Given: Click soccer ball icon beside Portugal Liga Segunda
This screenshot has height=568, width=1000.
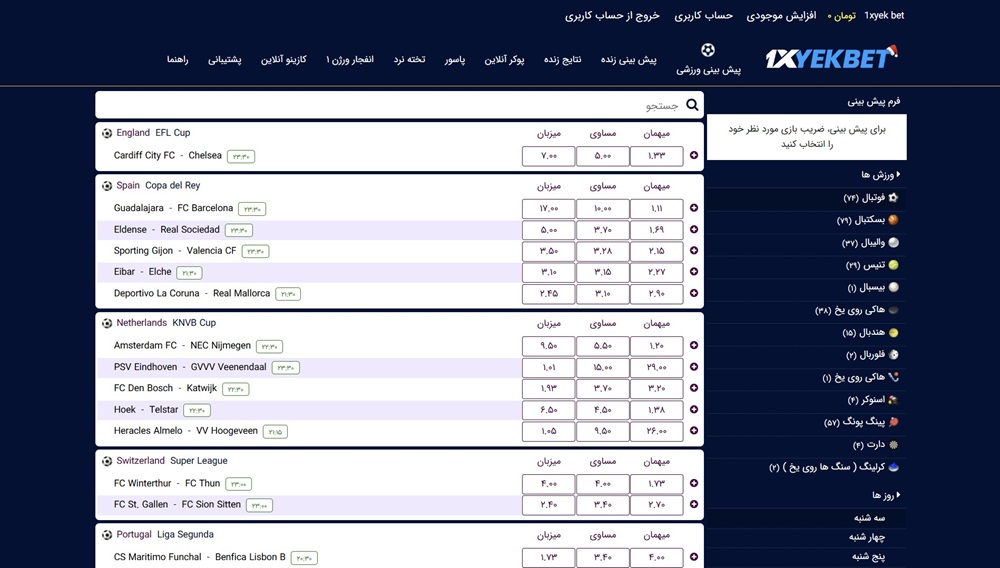Looking at the screenshot, I should click(107, 535).
